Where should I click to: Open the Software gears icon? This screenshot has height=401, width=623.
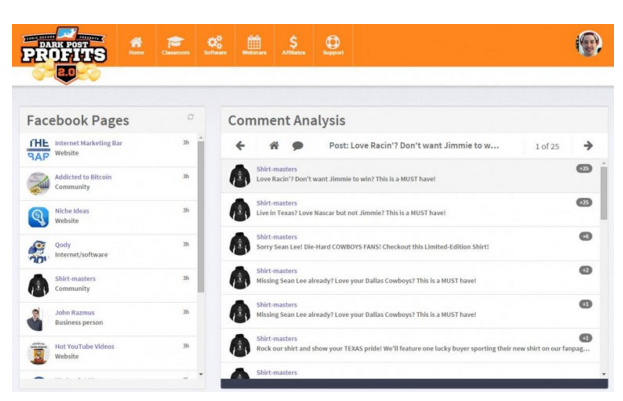click(215, 42)
